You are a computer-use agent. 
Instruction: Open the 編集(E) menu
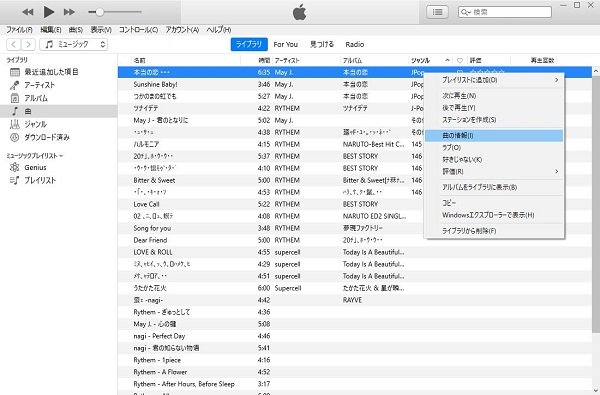(51, 29)
